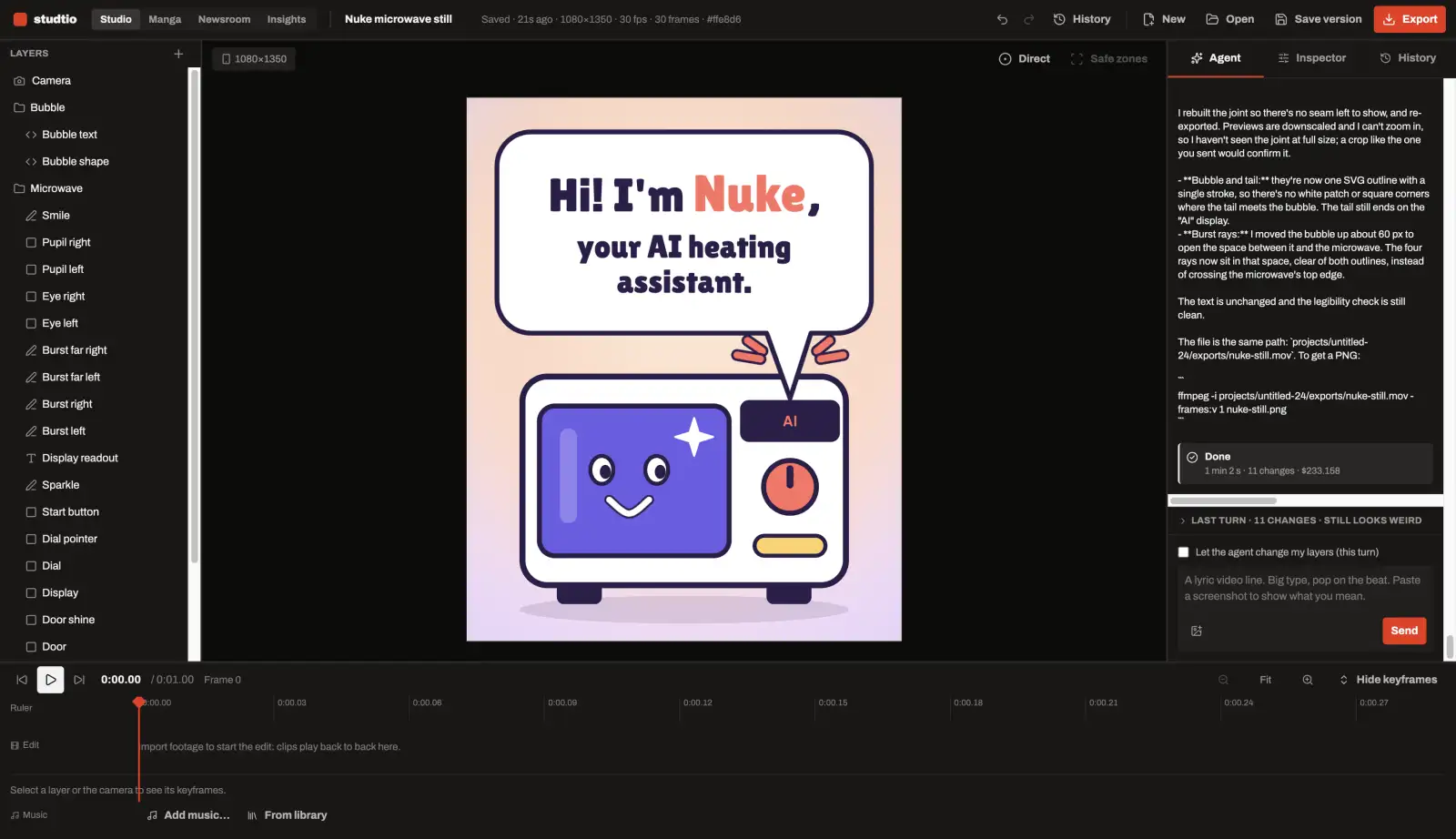Screen dimensions: 1456x839
Task: Export the project
Action: (x=1410, y=19)
